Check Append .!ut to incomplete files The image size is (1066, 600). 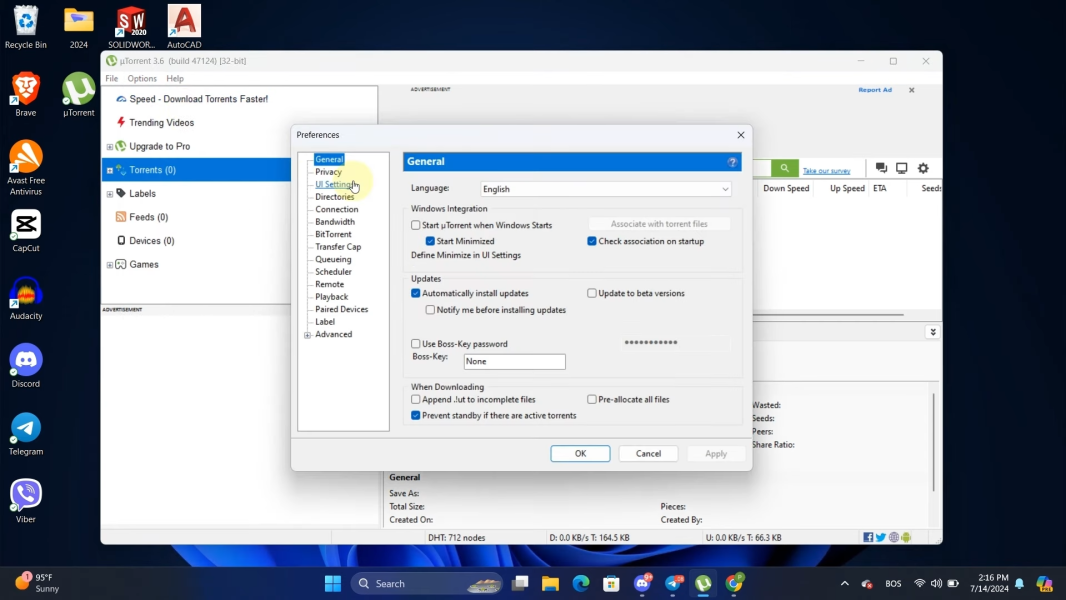[x=415, y=400]
